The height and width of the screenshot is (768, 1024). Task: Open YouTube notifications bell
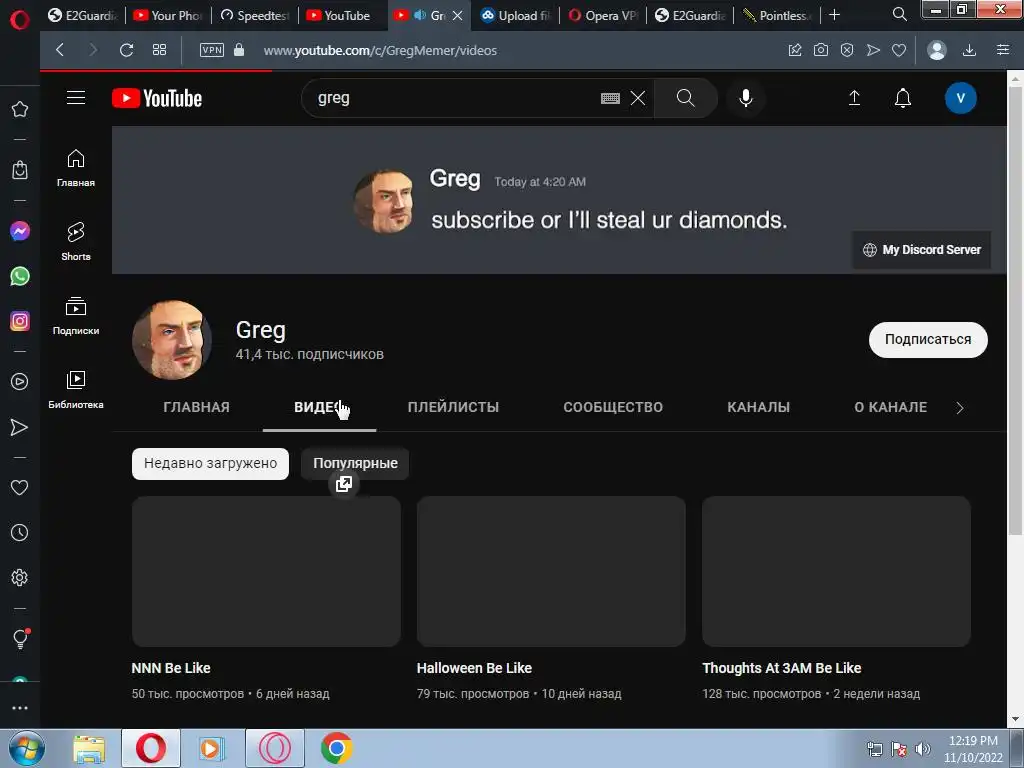pos(903,98)
